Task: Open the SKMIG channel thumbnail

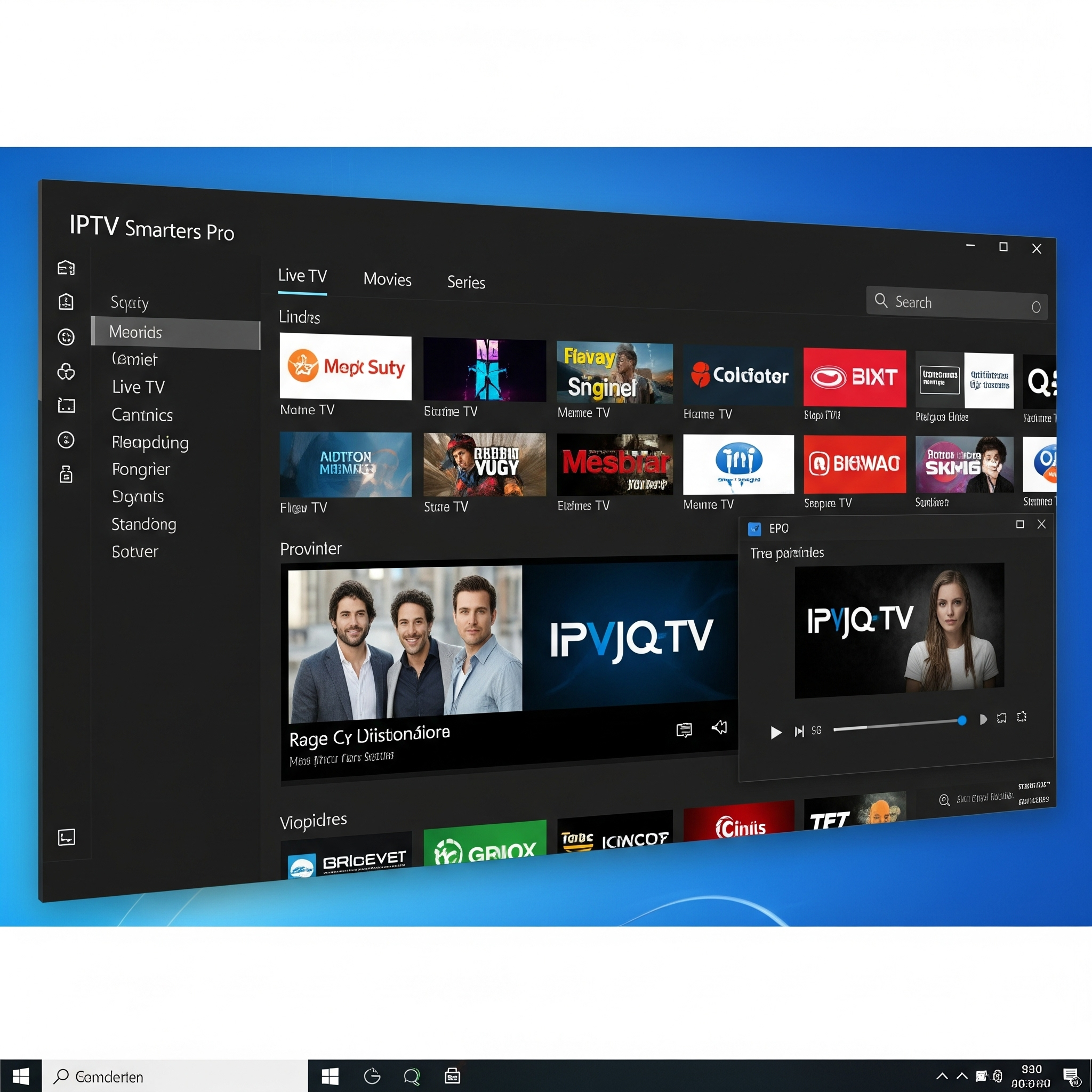Action: 963,464
